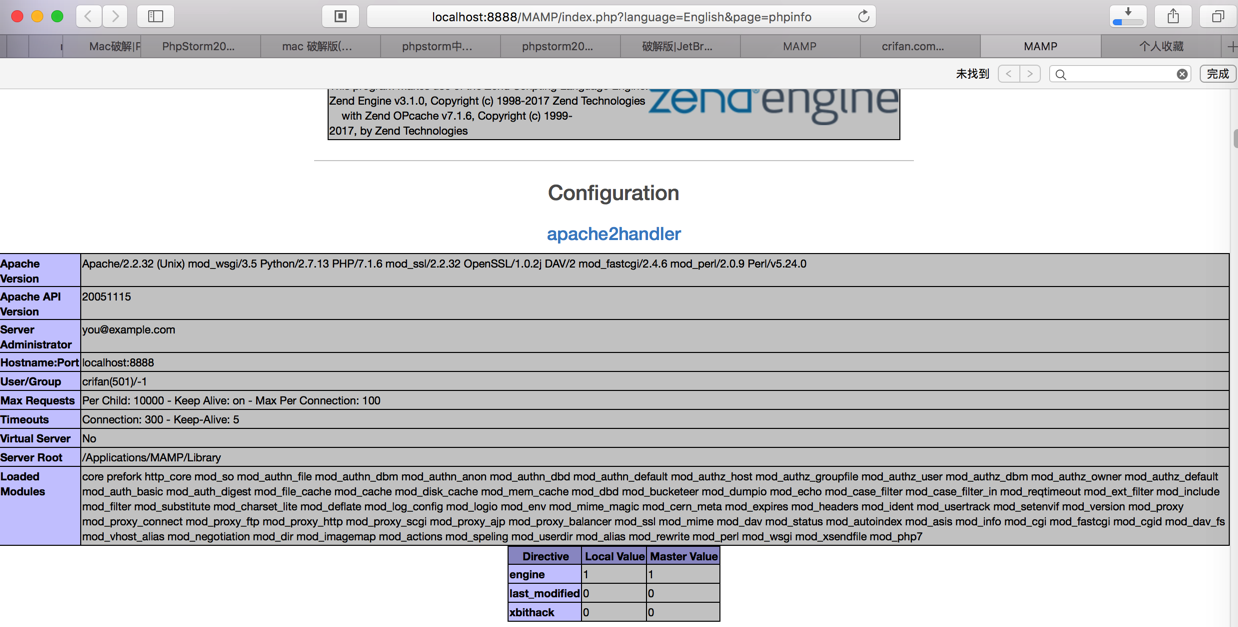This screenshot has height=627, width=1238.
Task: Click the engine directive cell
Action: point(545,575)
